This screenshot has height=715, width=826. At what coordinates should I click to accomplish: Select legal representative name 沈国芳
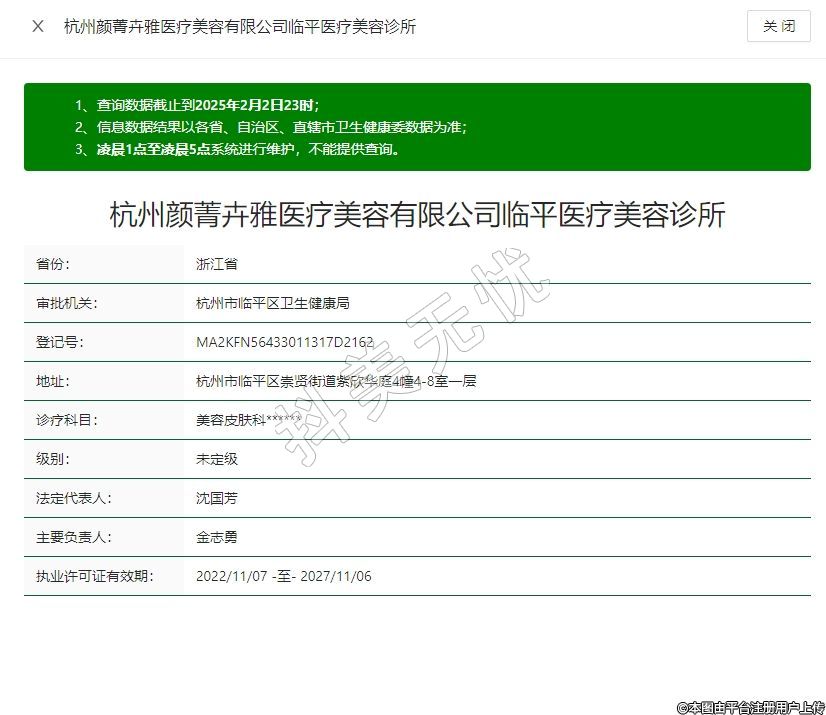(216, 498)
